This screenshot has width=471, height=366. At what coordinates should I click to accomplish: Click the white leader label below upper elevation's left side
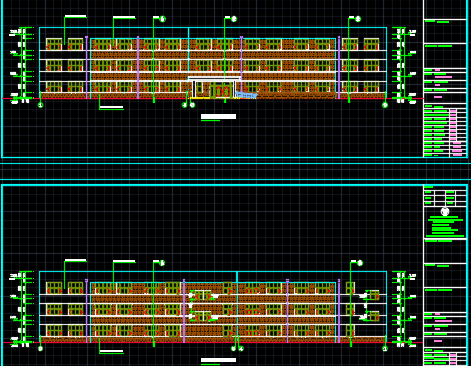(111, 107)
